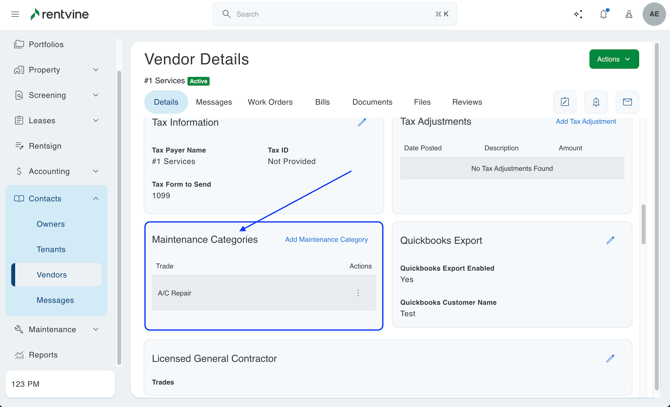
Task: Click the page vertical scrollbar
Action: coord(643,225)
